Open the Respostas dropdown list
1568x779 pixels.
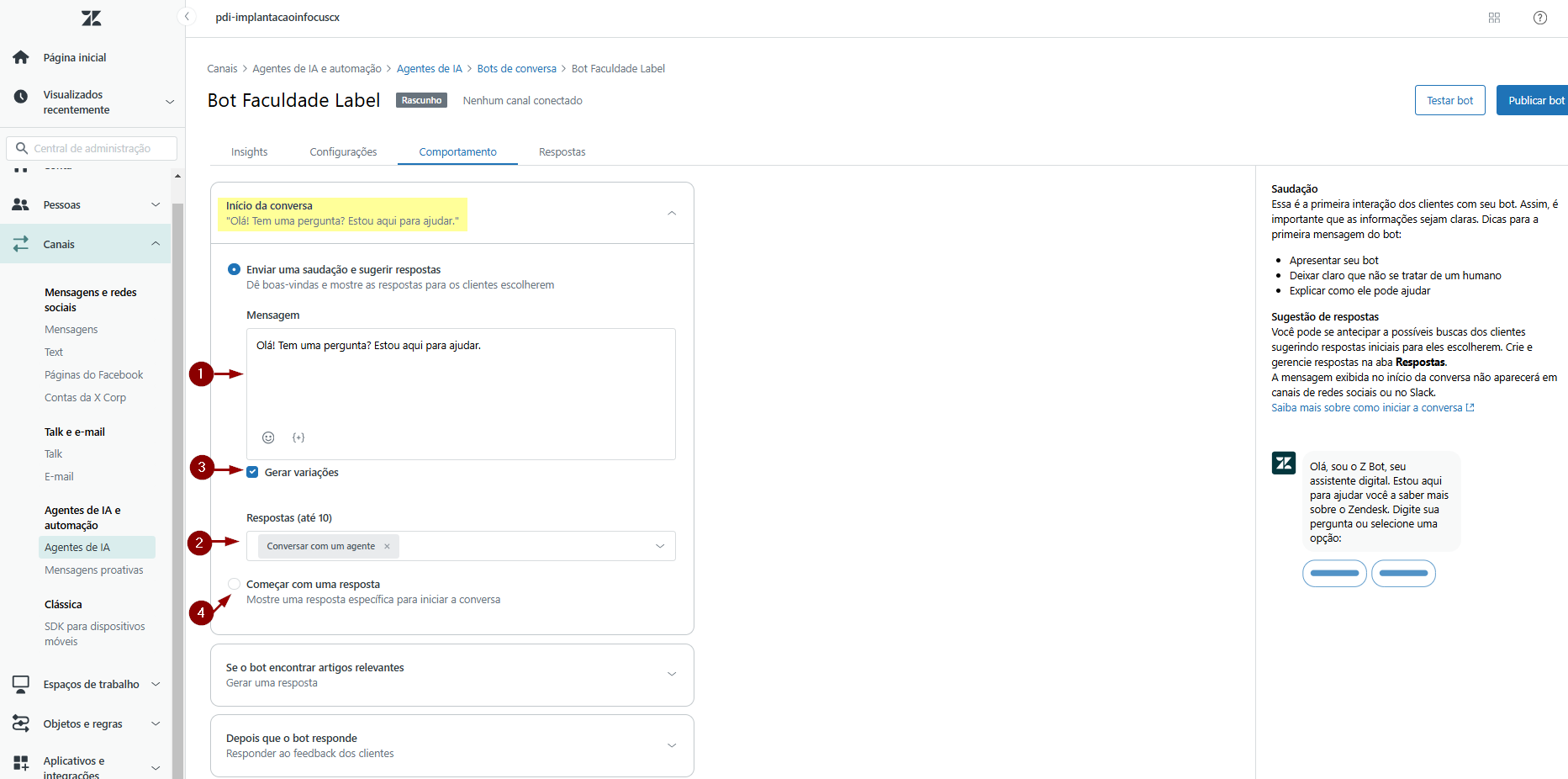660,546
